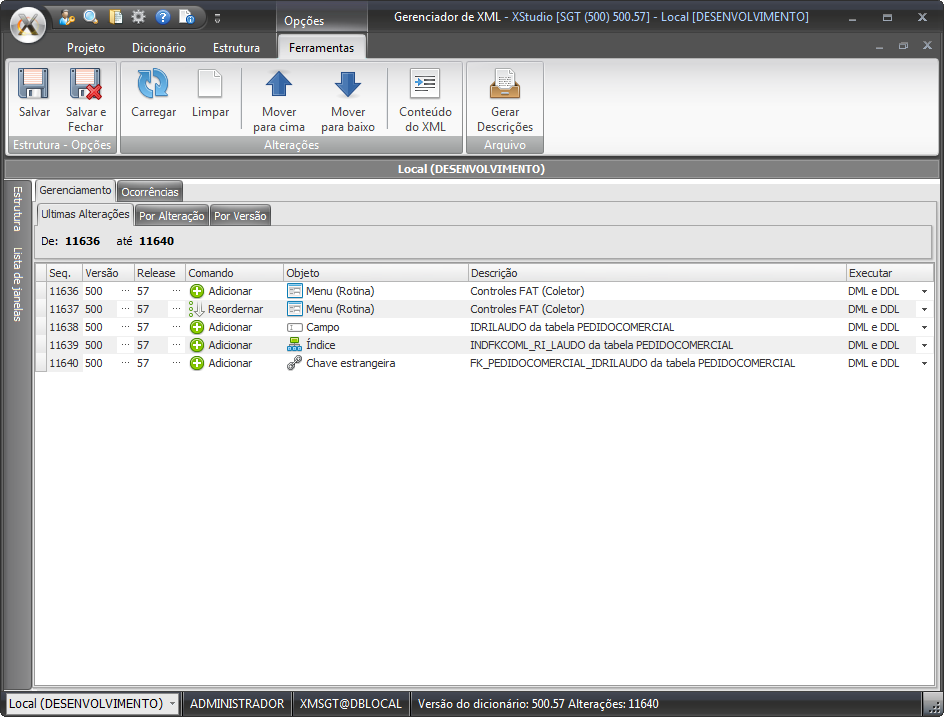Viewport: 944px width, 717px height.
Task: Click the Salvar e Fechar icon
Action: 85,85
